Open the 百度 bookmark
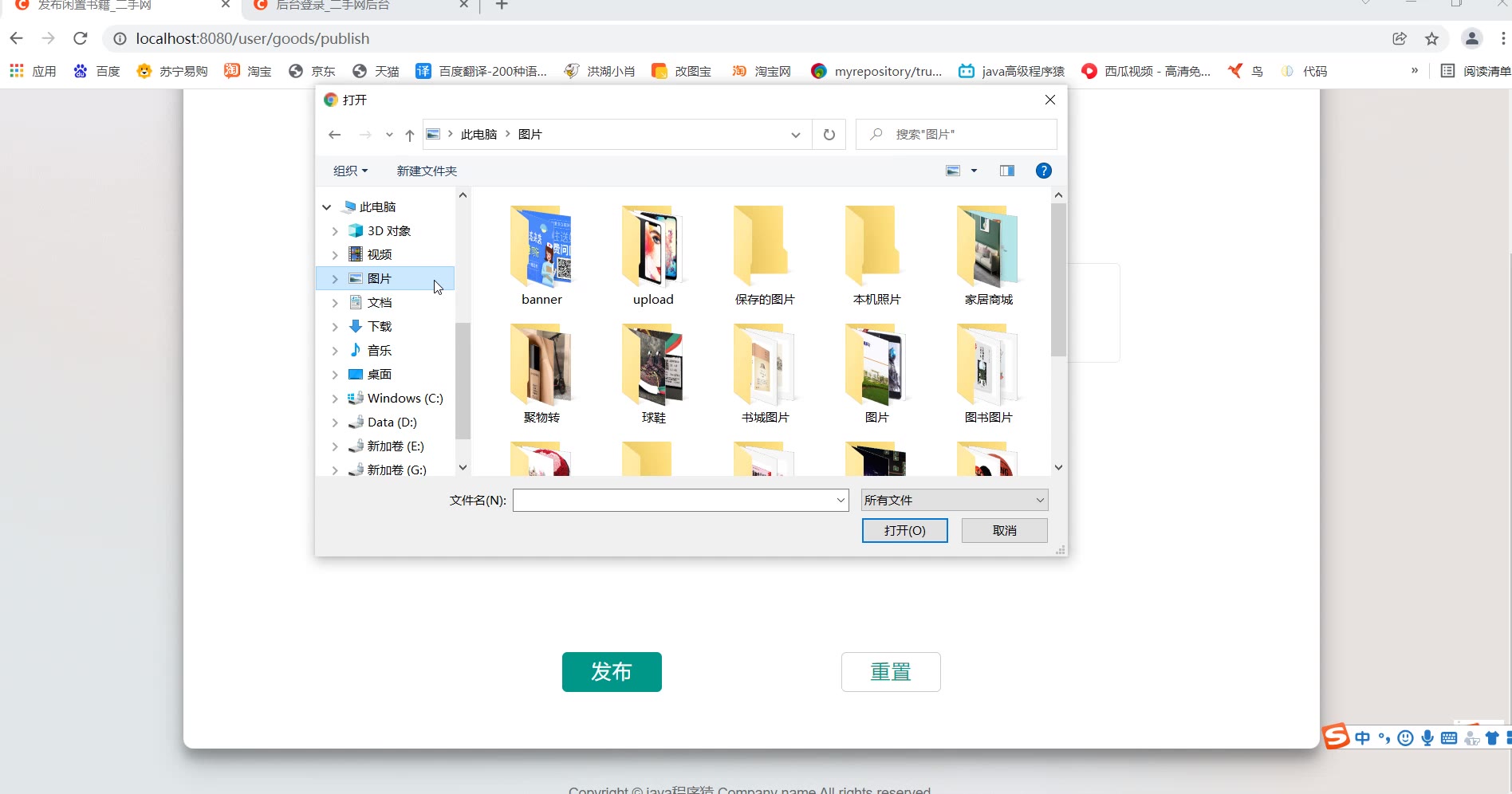1512x794 pixels. [96, 71]
